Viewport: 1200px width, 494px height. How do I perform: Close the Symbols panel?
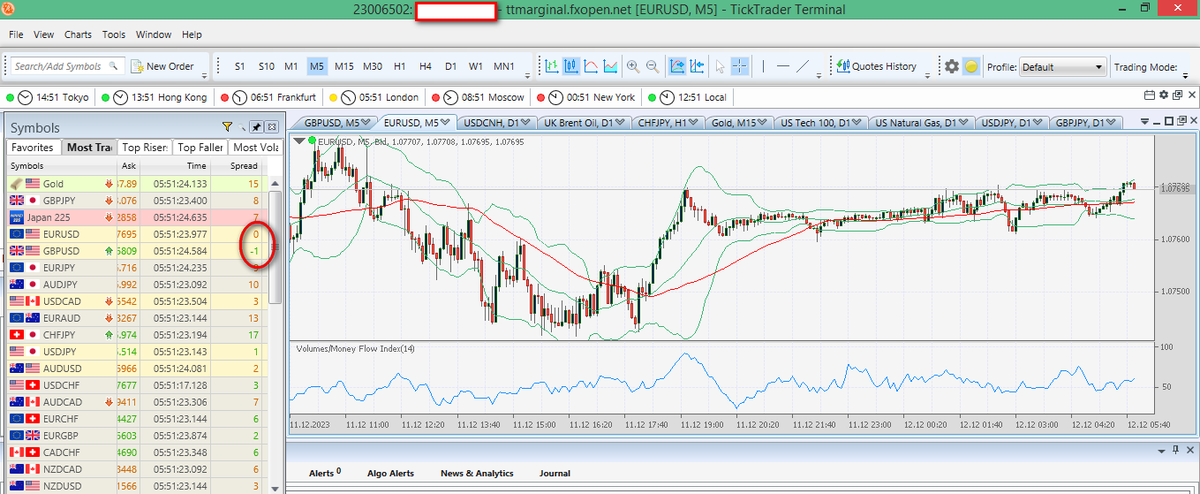[x=271, y=127]
